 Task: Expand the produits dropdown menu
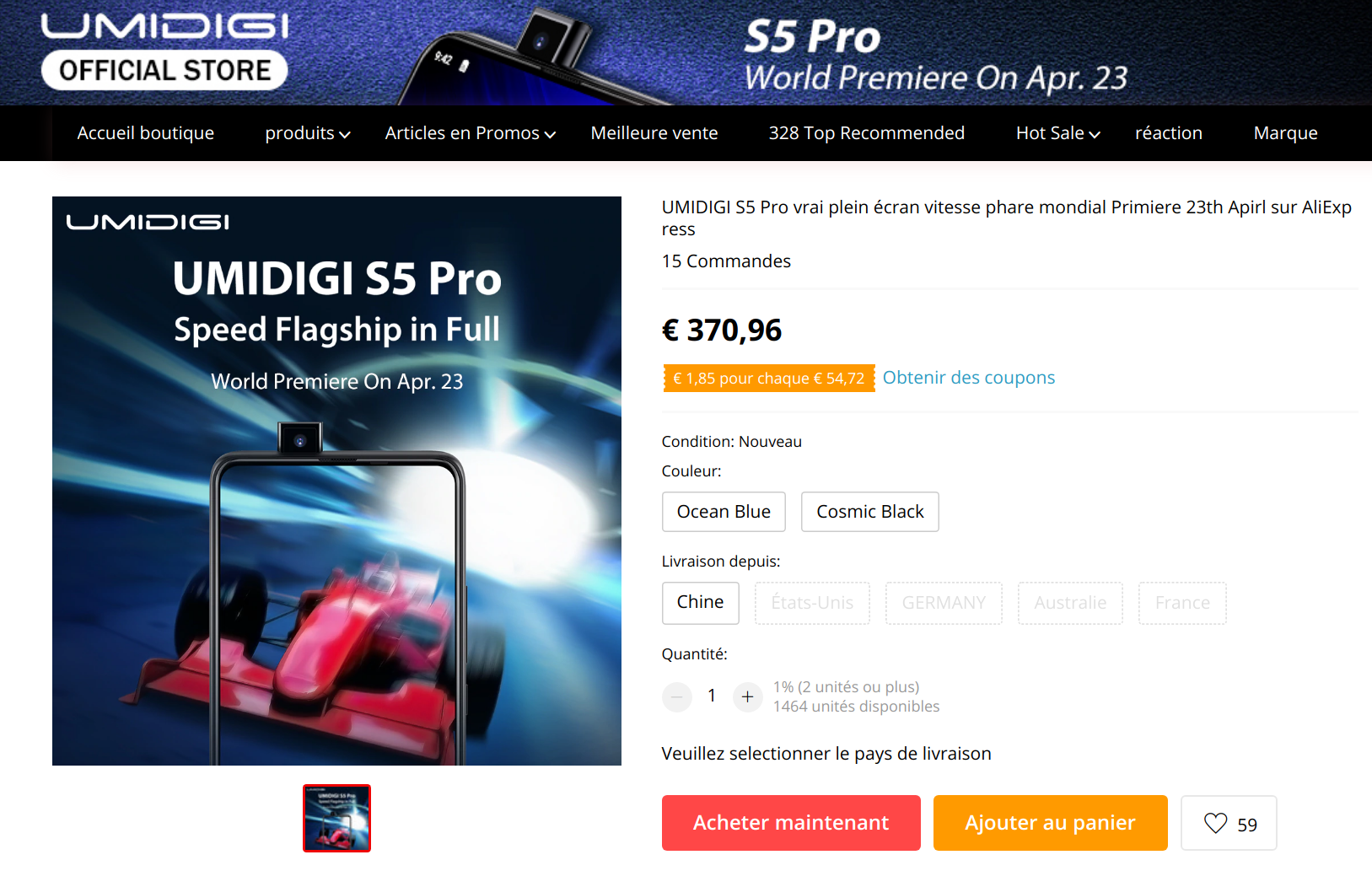(308, 133)
